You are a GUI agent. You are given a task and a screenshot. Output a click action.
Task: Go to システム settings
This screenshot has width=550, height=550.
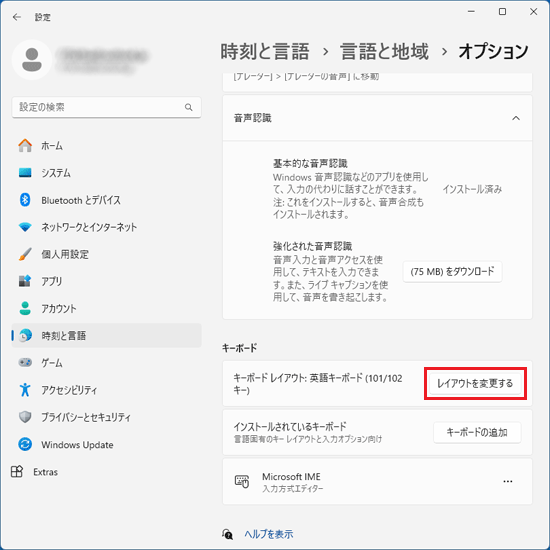pyautogui.click(x=106, y=173)
